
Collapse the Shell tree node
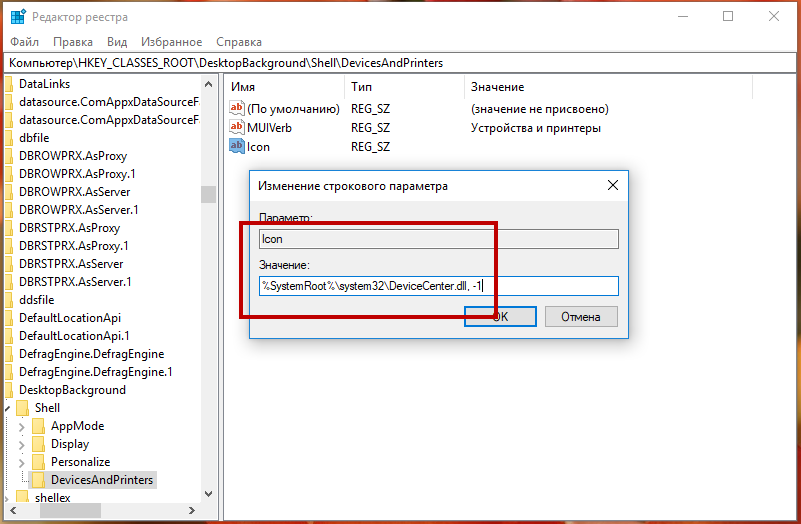pos(7,409)
